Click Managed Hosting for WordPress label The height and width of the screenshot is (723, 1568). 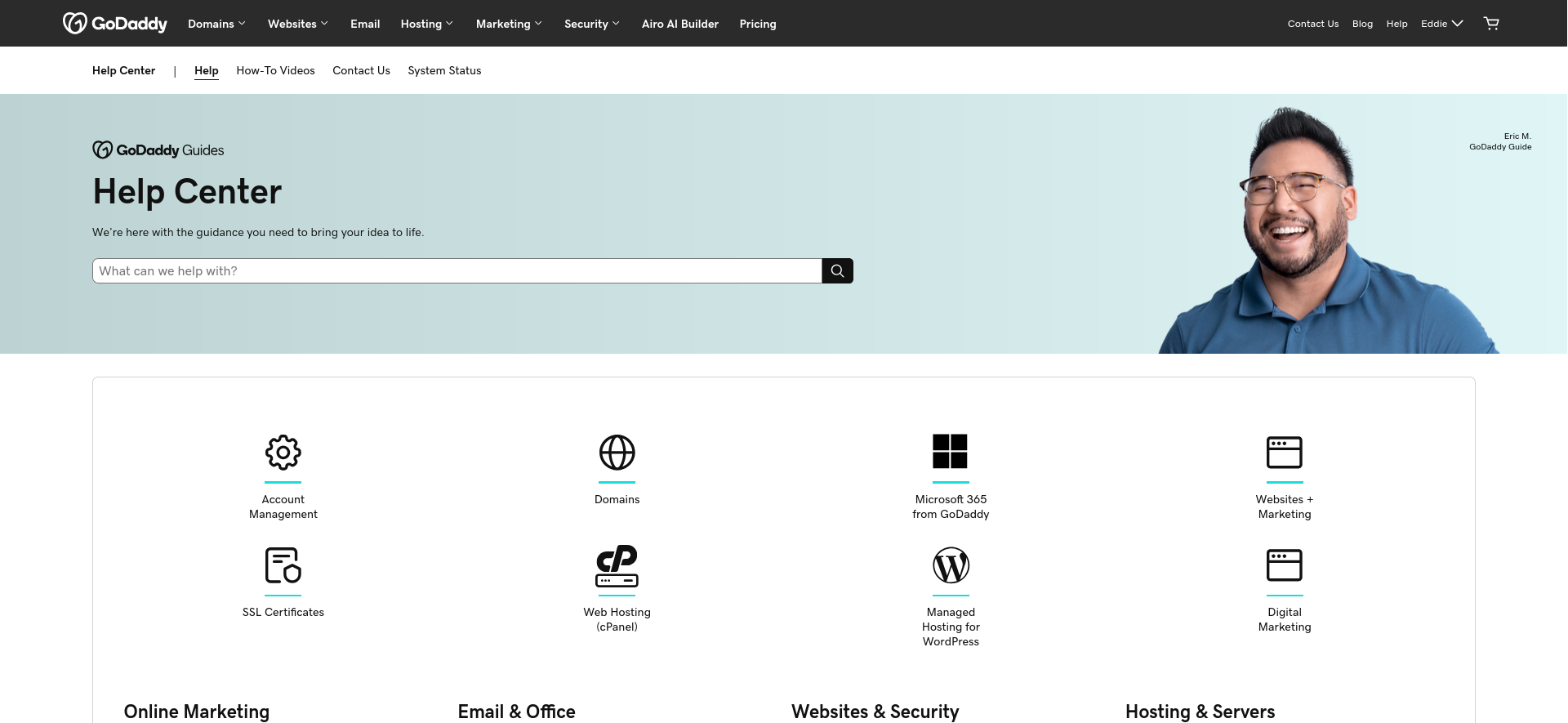click(951, 627)
